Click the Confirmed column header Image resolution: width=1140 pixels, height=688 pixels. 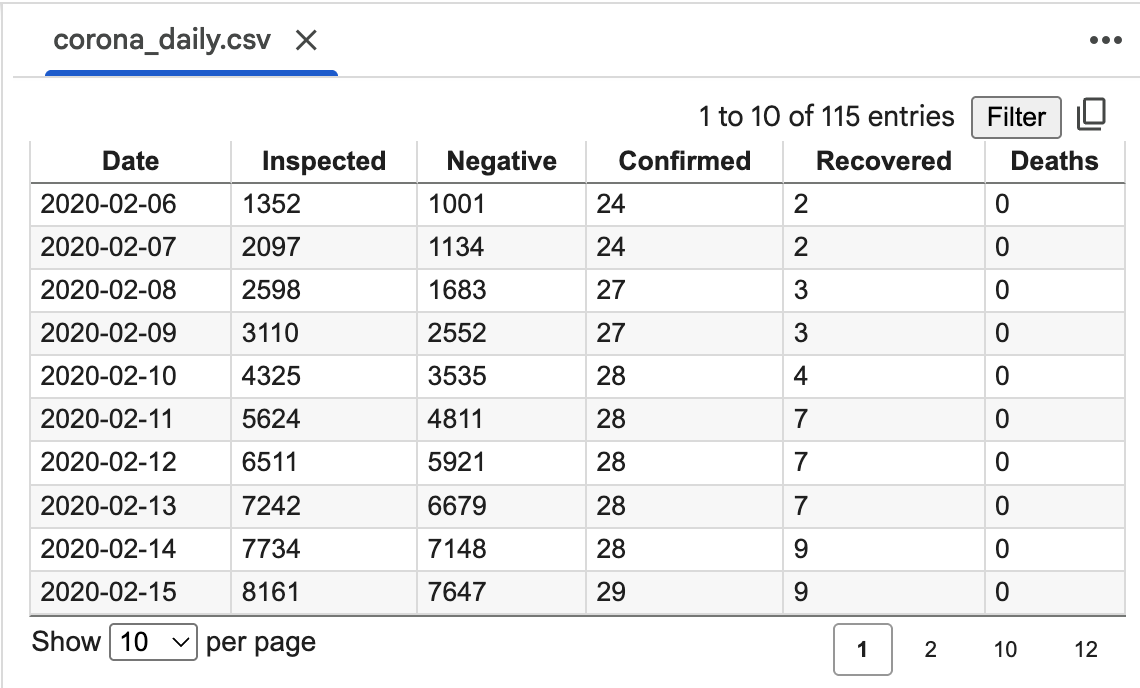point(684,161)
